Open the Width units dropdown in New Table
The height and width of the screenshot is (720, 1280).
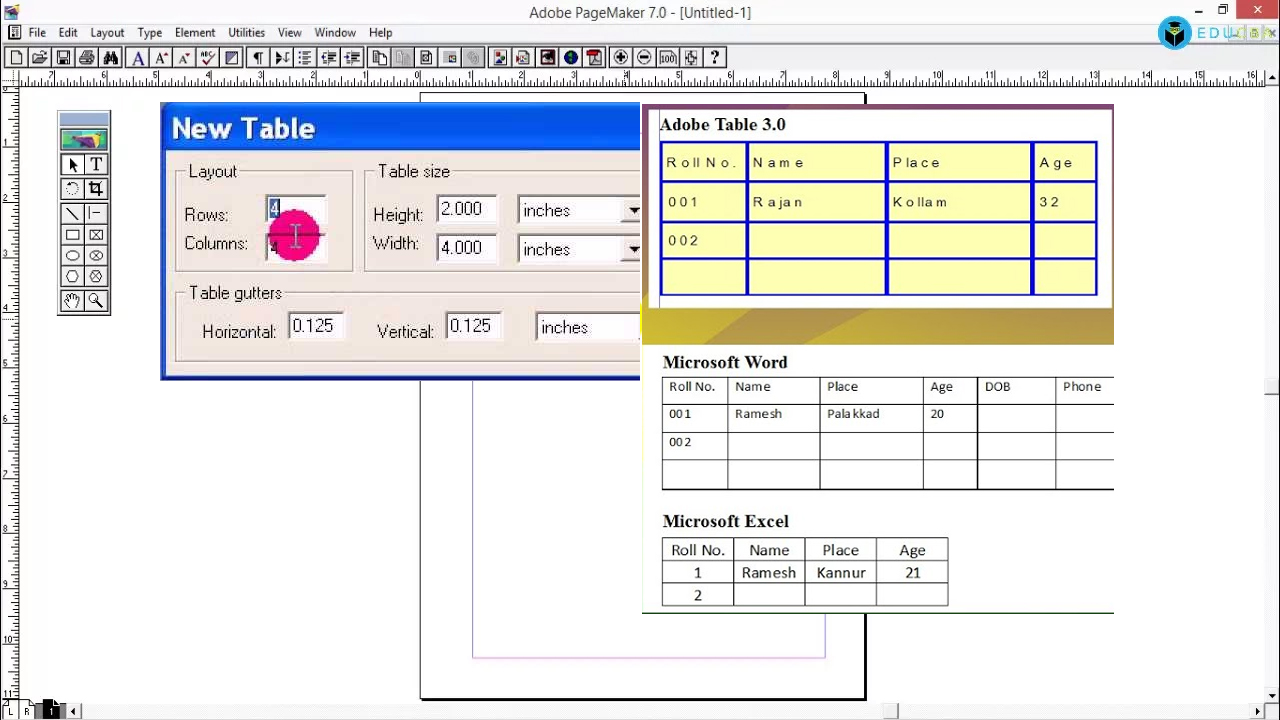click(x=633, y=249)
